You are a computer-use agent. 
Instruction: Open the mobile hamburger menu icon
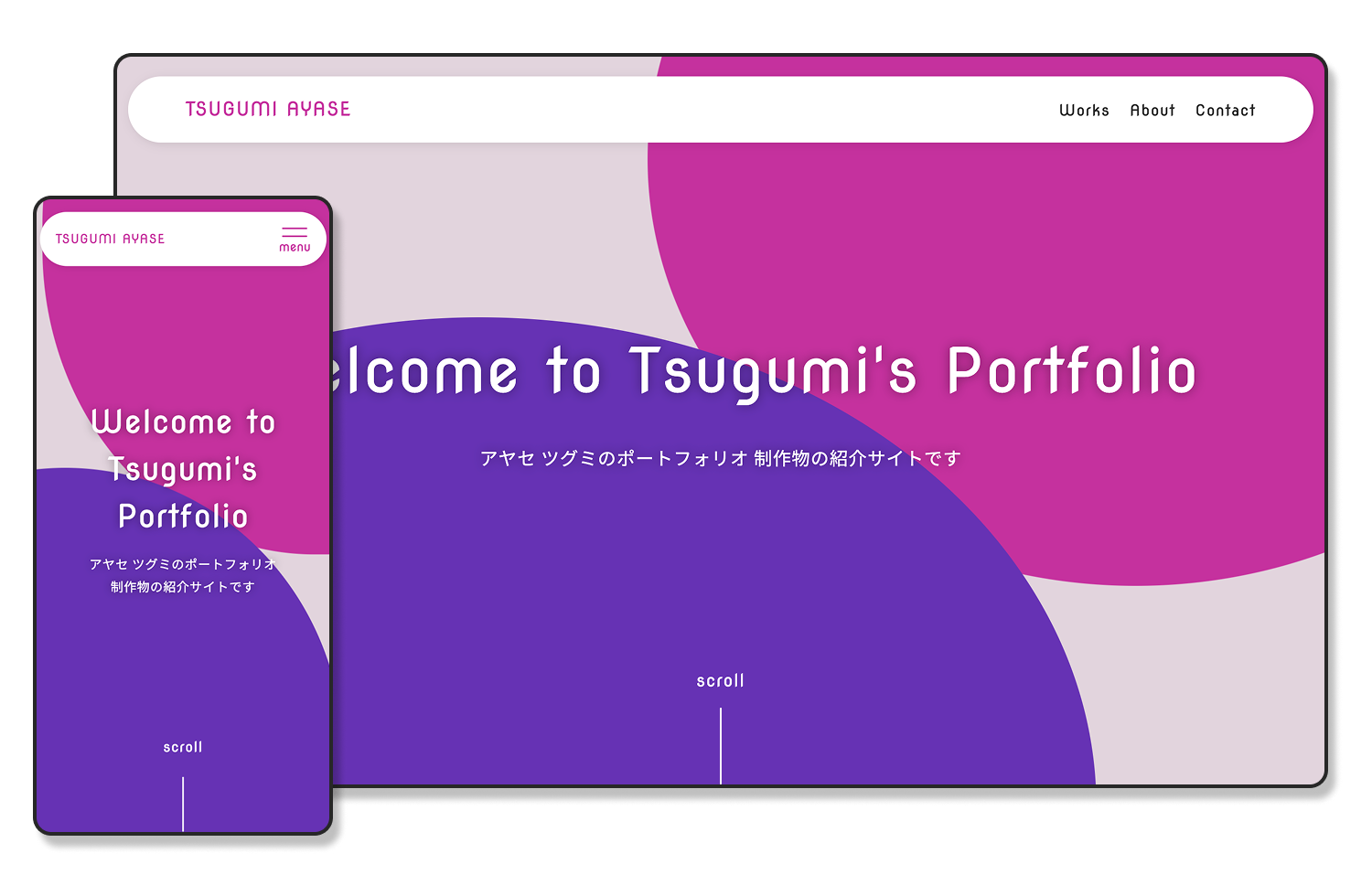pyautogui.click(x=295, y=232)
